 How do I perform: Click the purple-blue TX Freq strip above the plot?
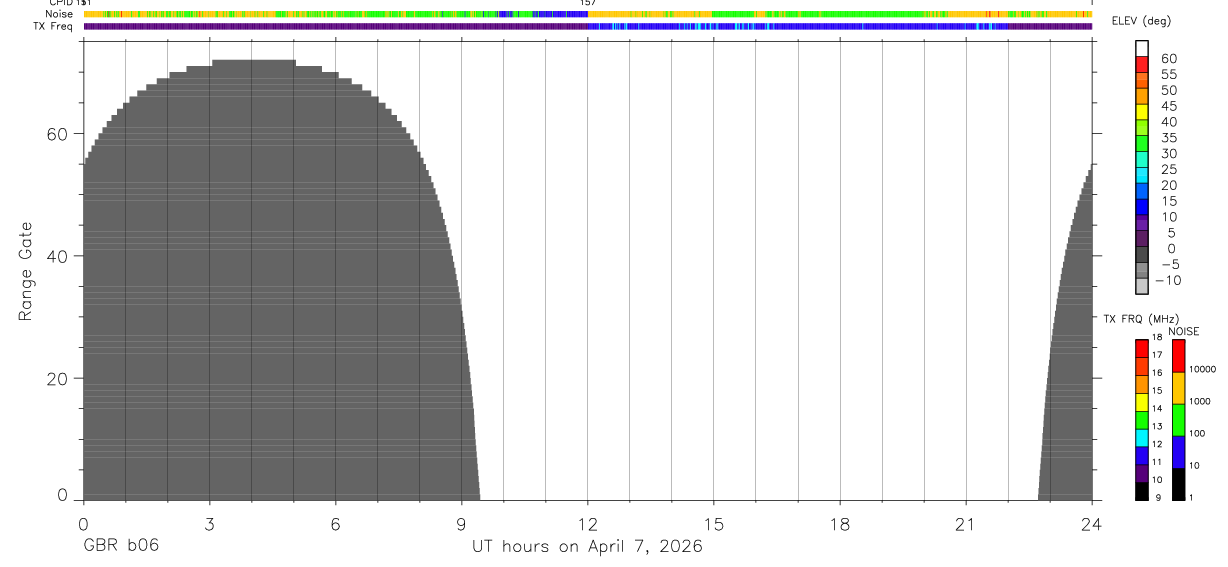coord(587,26)
